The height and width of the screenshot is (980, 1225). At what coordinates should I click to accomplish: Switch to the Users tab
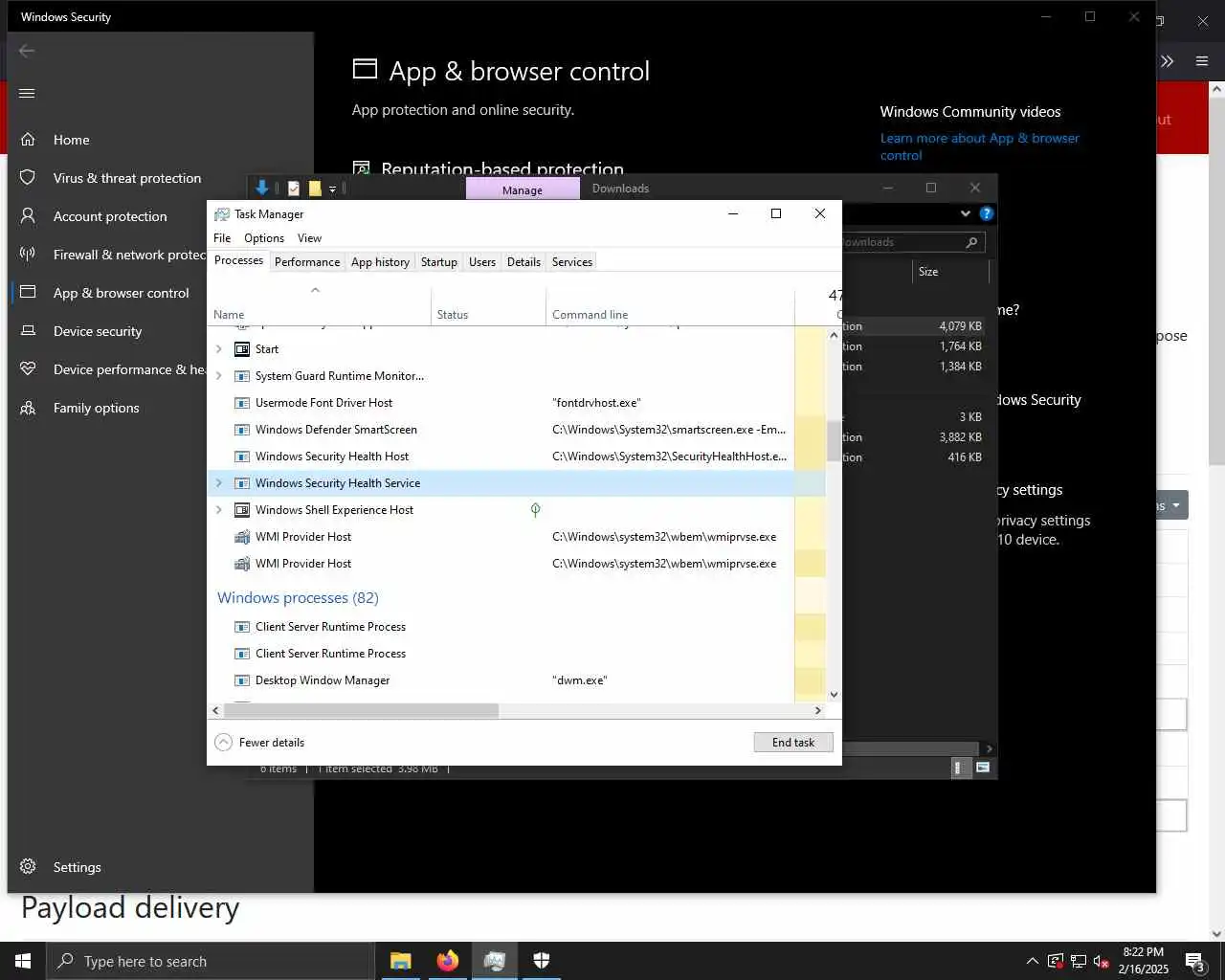coord(482,262)
